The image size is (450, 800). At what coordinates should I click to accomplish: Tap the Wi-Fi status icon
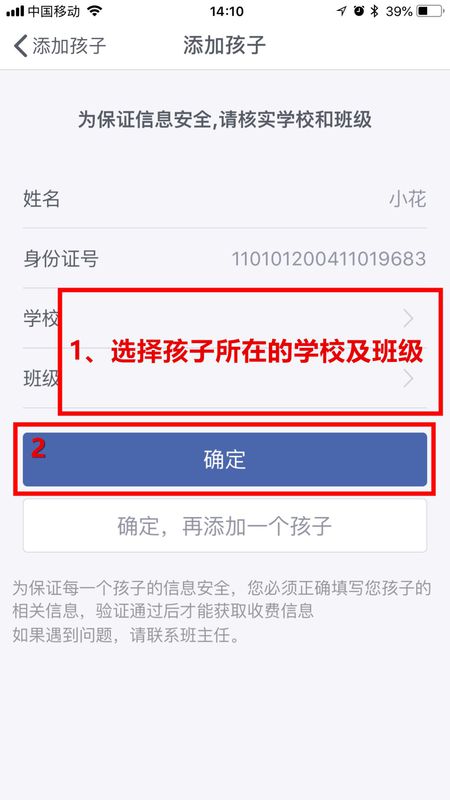pos(94,11)
